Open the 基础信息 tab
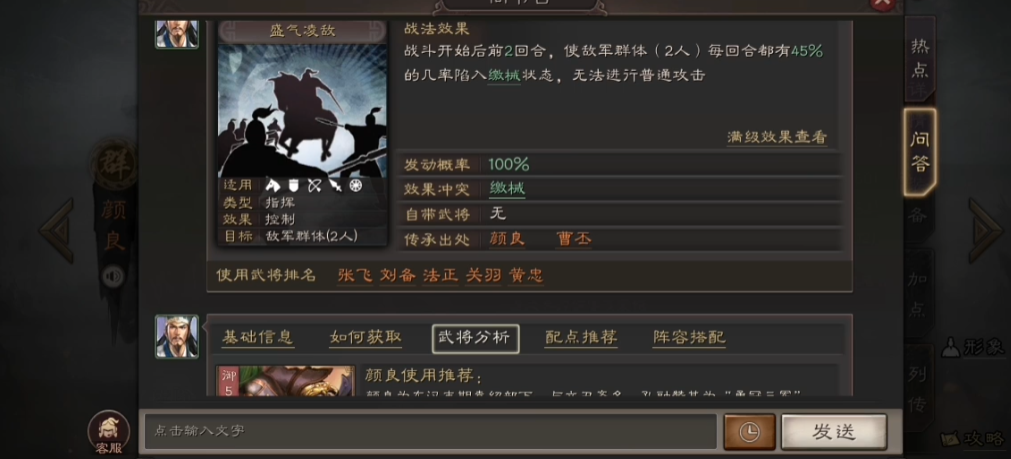Viewport: 1011px width, 459px height. point(257,338)
